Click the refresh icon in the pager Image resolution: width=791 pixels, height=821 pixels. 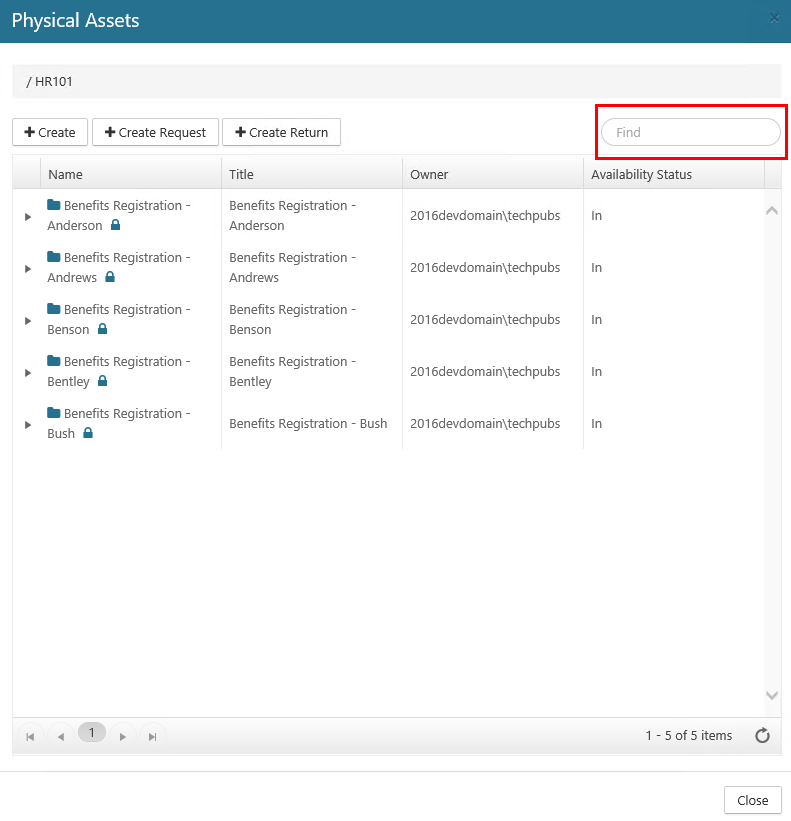coord(762,736)
